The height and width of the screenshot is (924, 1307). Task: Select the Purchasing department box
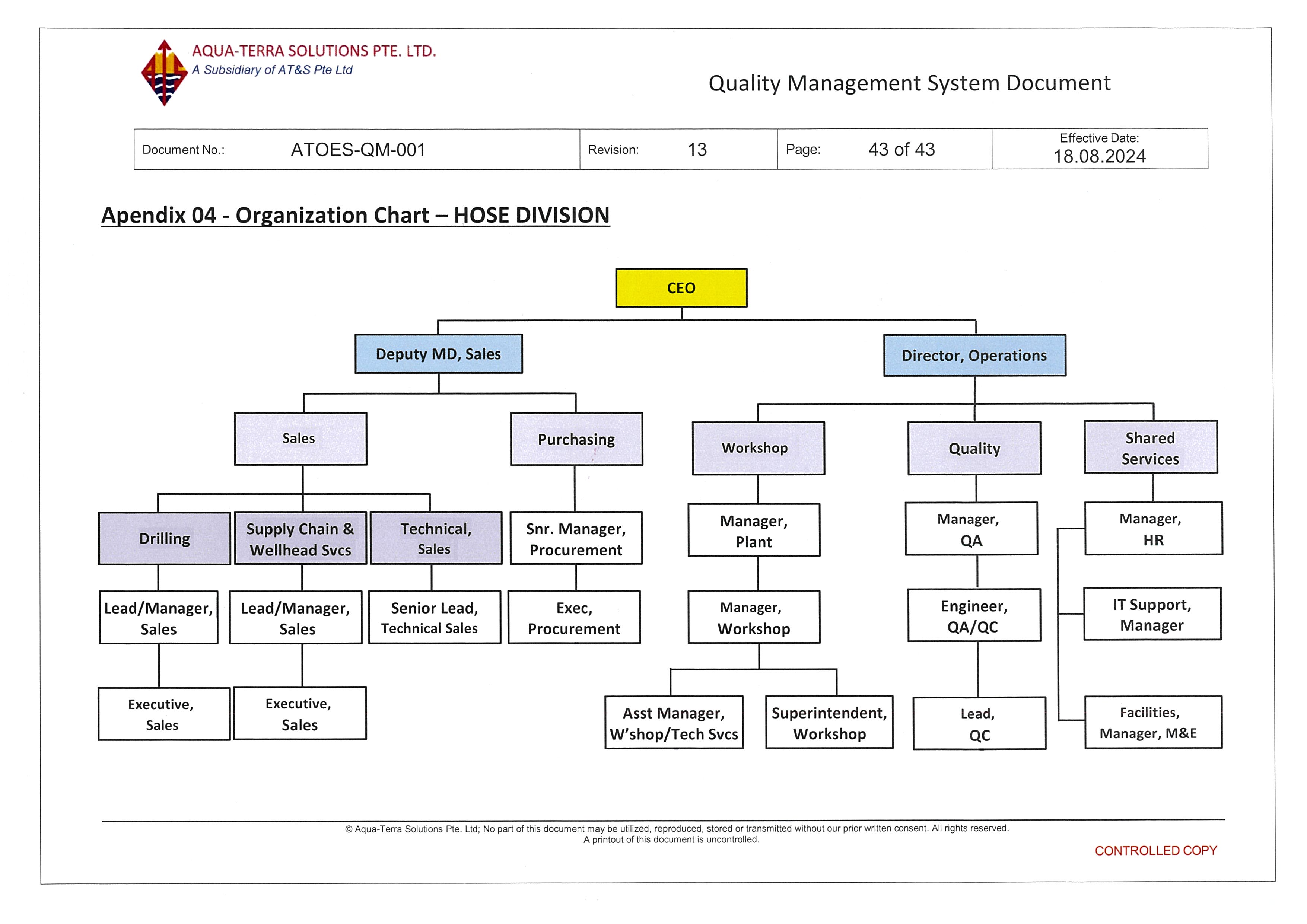pyautogui.click(x=576, y=439)
